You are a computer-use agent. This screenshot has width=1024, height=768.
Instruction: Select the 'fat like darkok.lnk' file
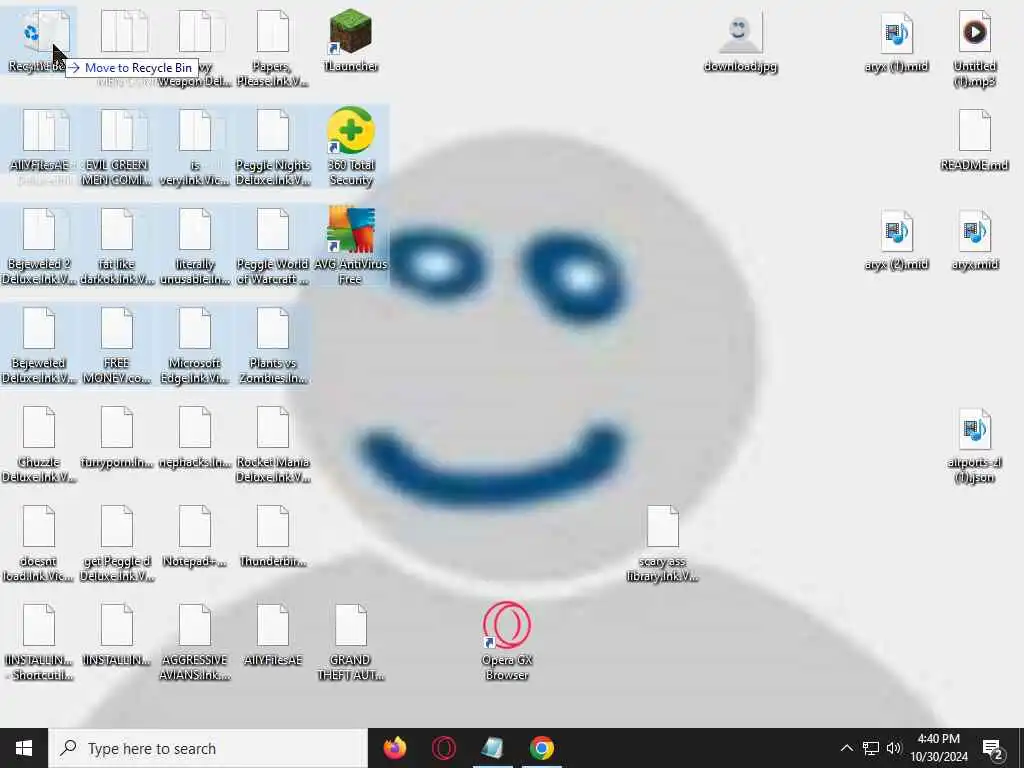point(117,246)
